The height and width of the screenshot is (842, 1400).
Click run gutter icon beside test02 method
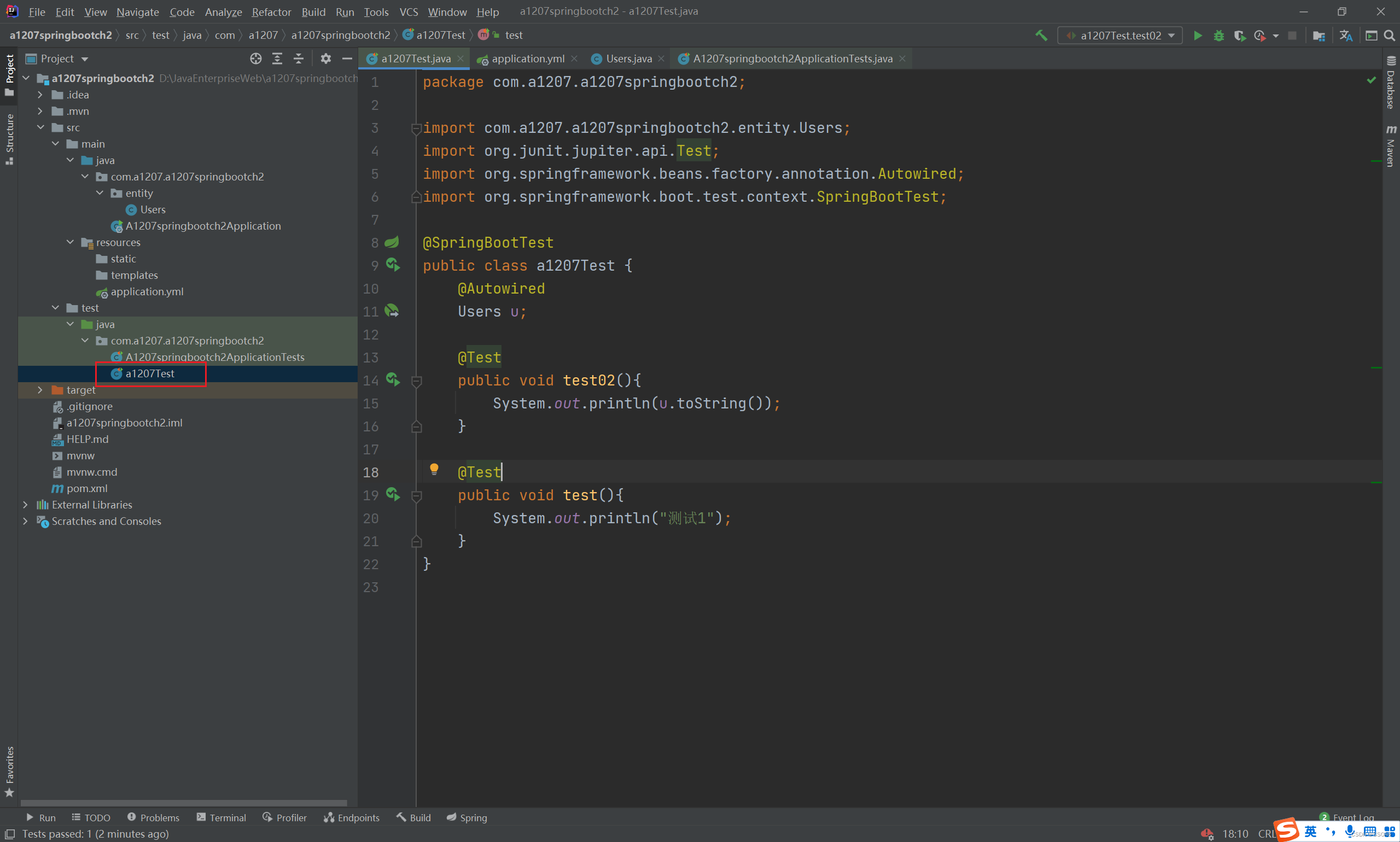tap(393, 379)
